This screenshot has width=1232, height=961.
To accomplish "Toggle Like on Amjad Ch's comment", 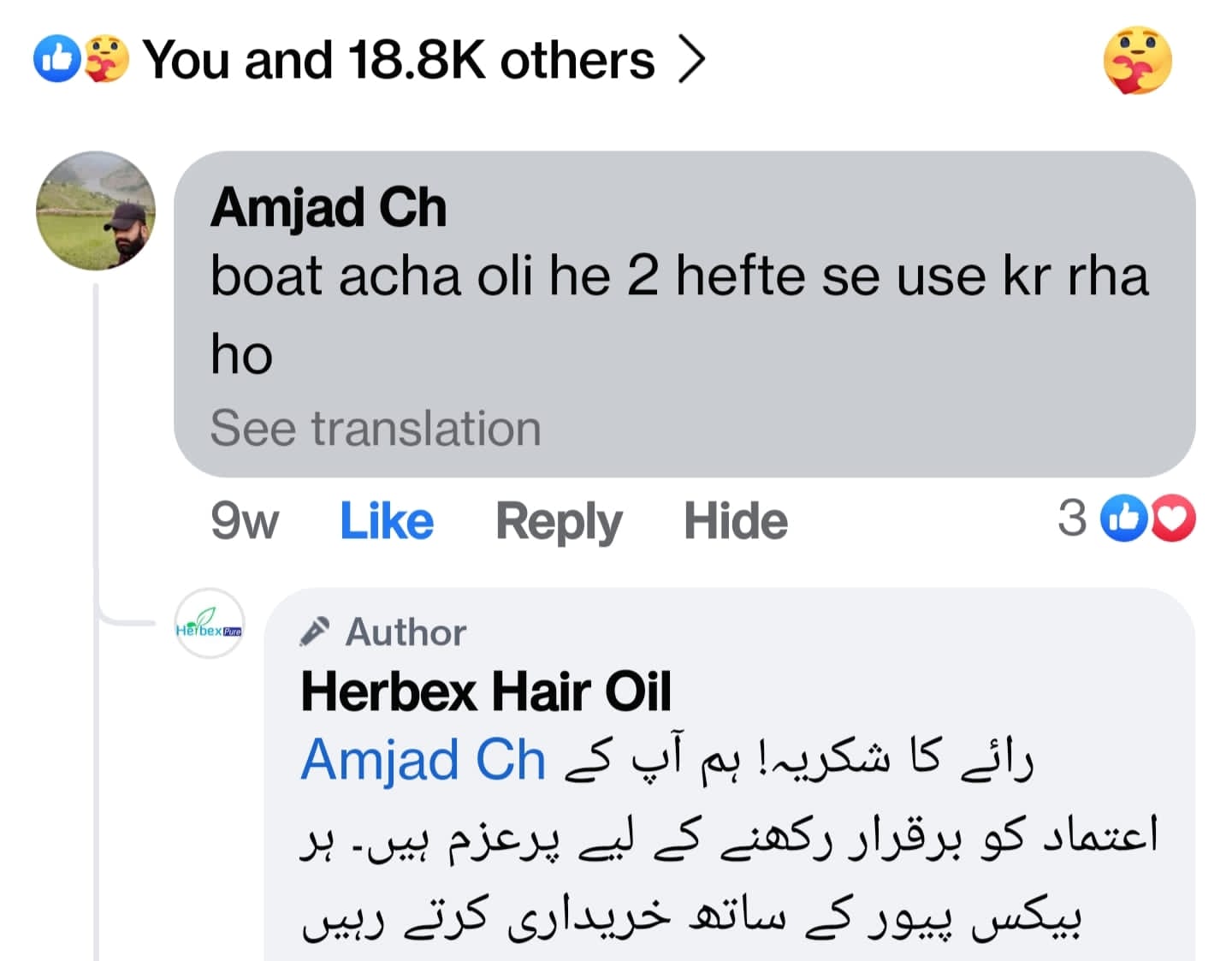I will coord(387,521).
